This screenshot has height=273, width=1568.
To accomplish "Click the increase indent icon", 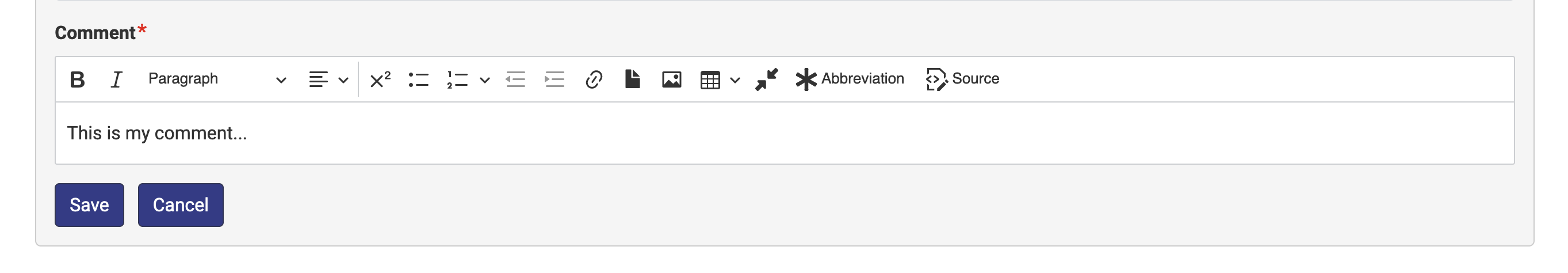I will tap(554, 79).
